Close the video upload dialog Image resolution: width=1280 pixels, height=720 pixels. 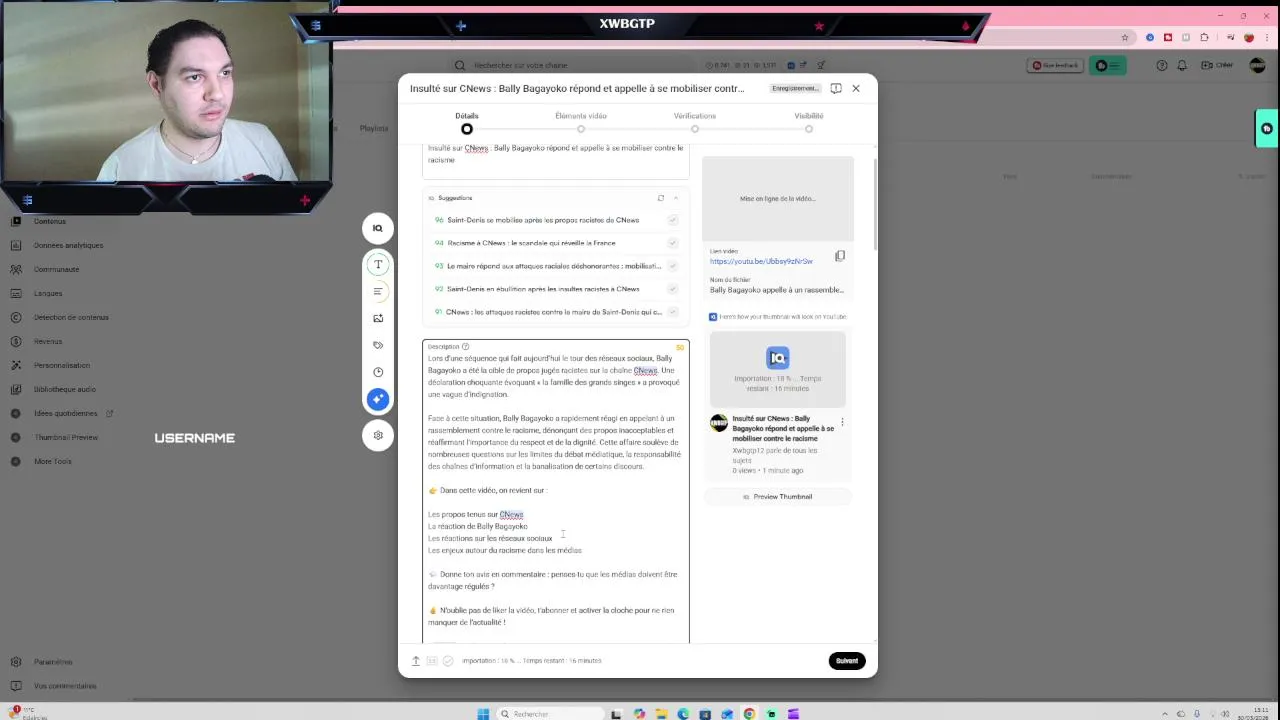click(856, 88)
